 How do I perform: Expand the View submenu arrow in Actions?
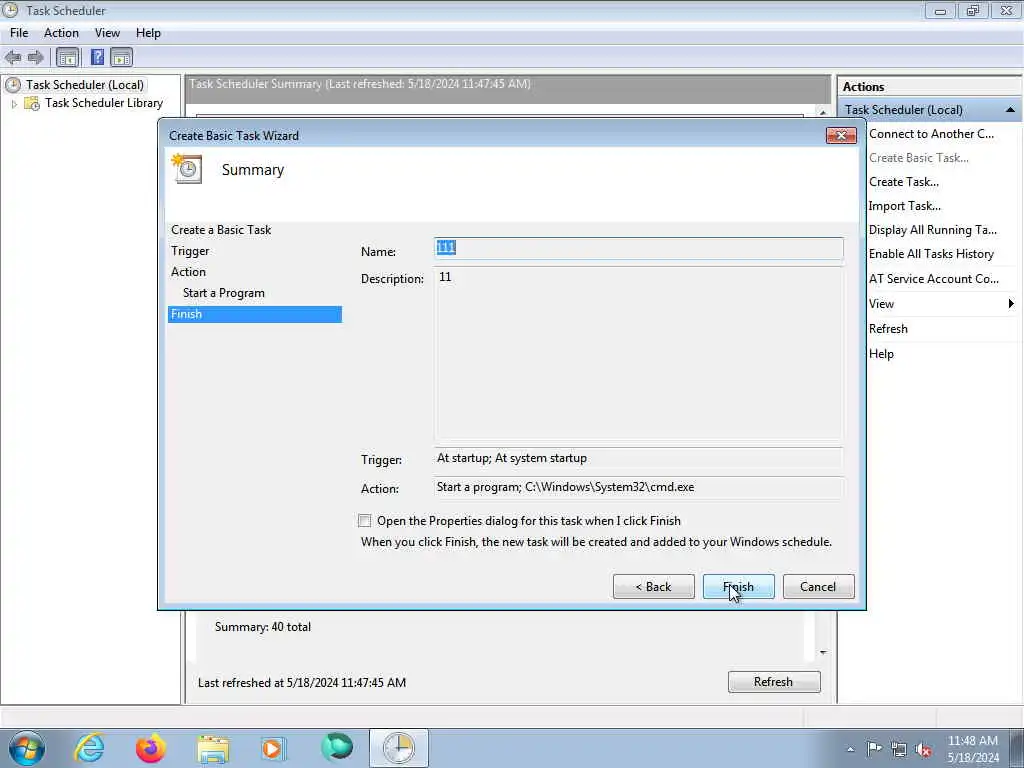tap(1010, 303)
